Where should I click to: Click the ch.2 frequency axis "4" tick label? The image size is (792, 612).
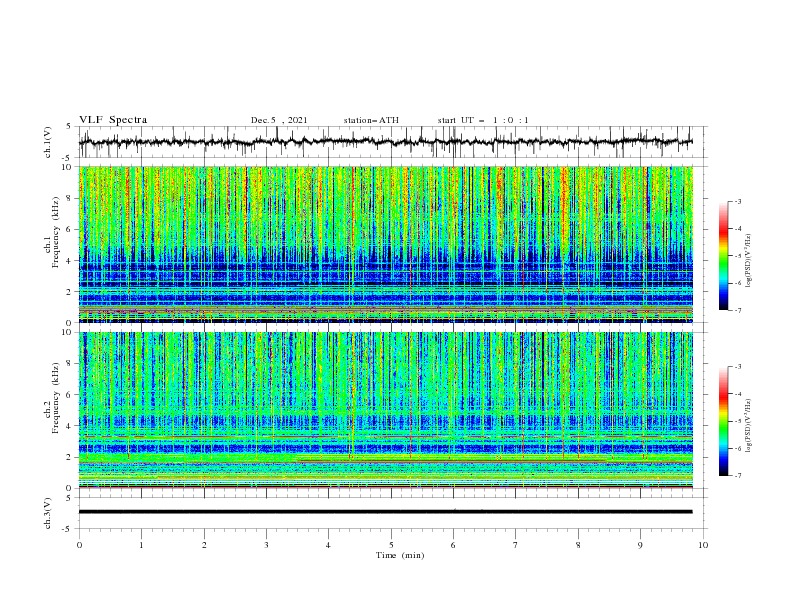(71, 426)
